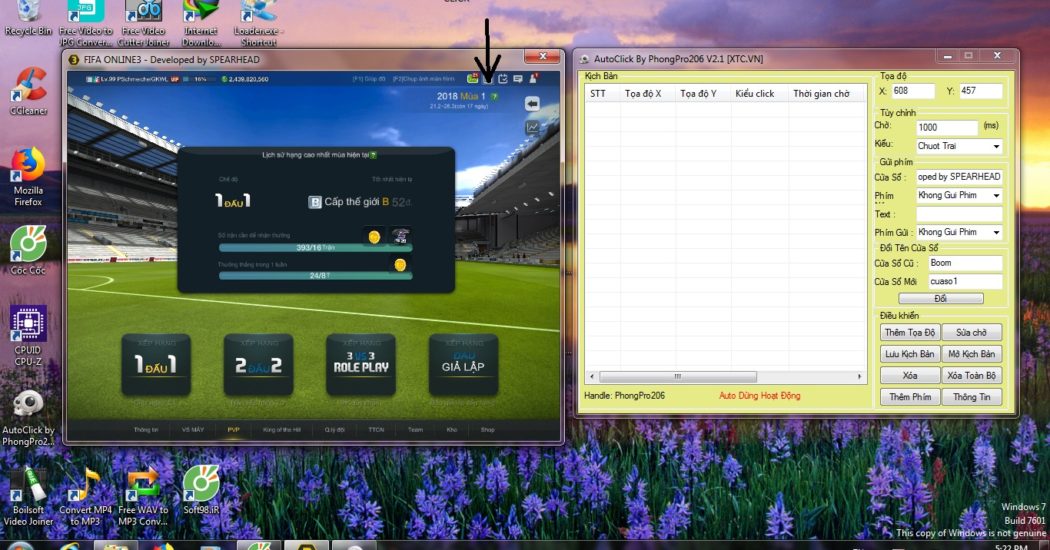
Task: Open Free Video Cutter Joiner shortcut
Action: (143, 21)
